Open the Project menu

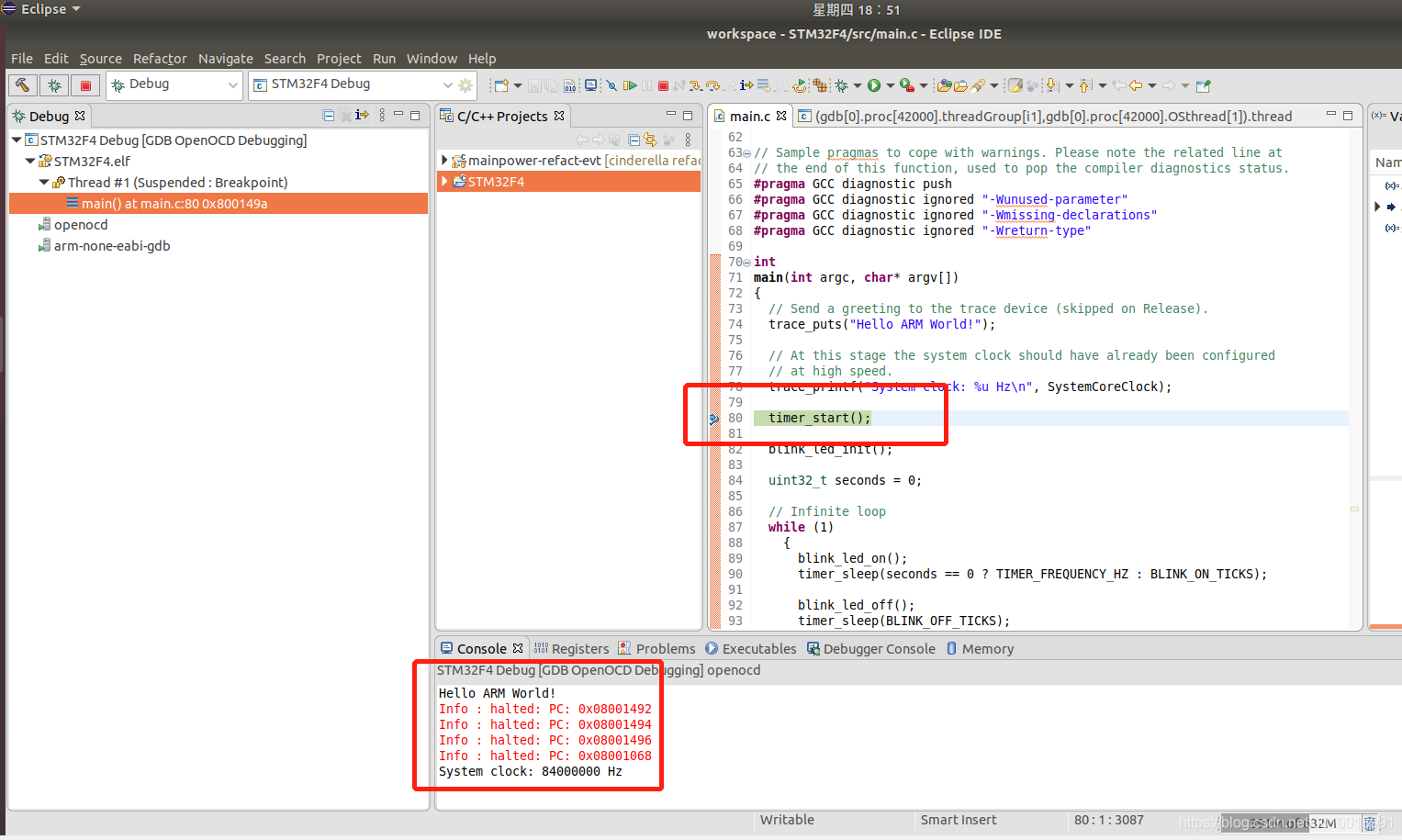pyautogui.click(x=339, y=59)
